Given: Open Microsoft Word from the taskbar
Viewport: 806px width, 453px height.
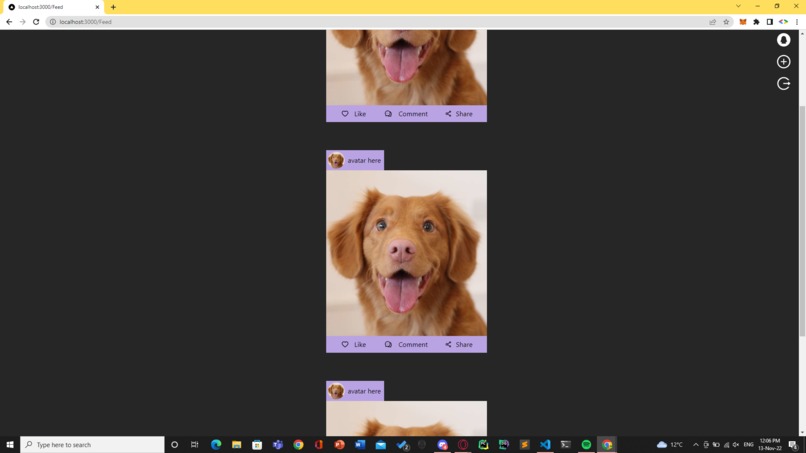Looking at the screenshot, I should click(360, 444).
